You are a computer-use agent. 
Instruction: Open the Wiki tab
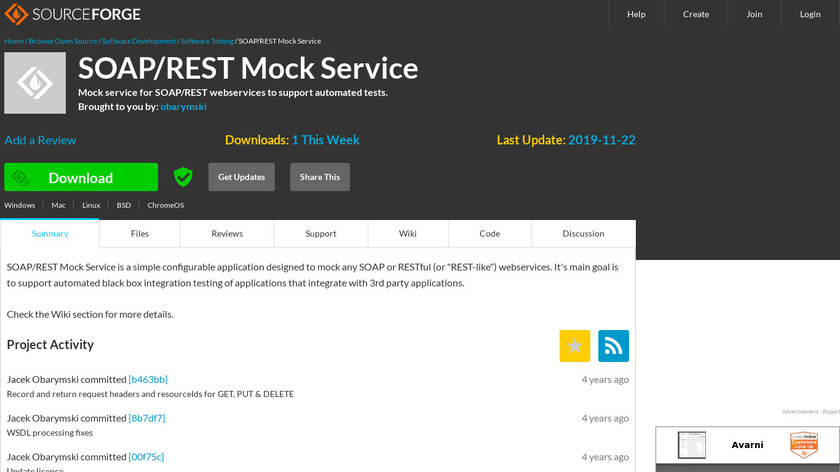[x=408, y=234]
